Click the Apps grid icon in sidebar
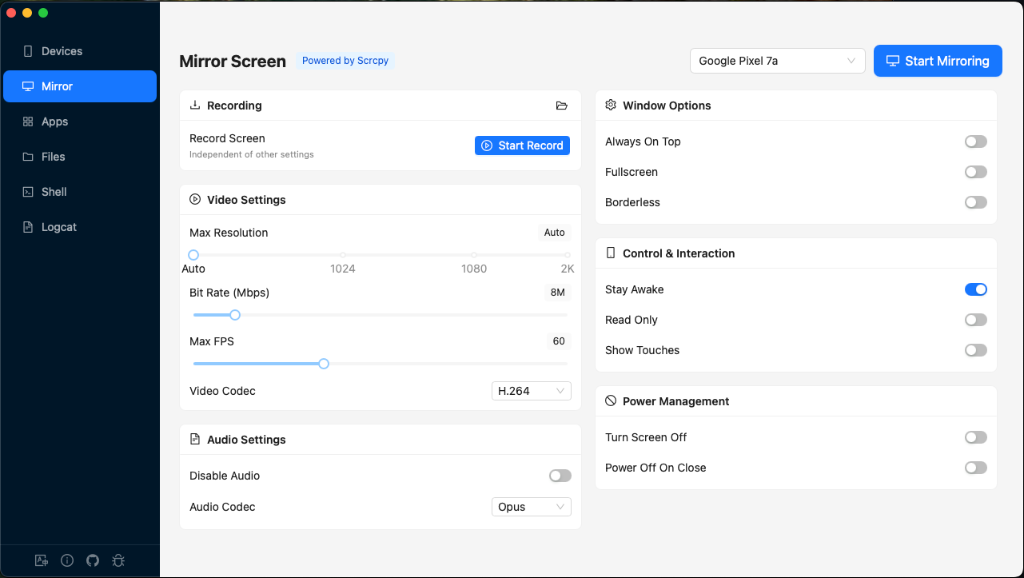This screenshot has width=1024, height=578. tap(28, 122)
